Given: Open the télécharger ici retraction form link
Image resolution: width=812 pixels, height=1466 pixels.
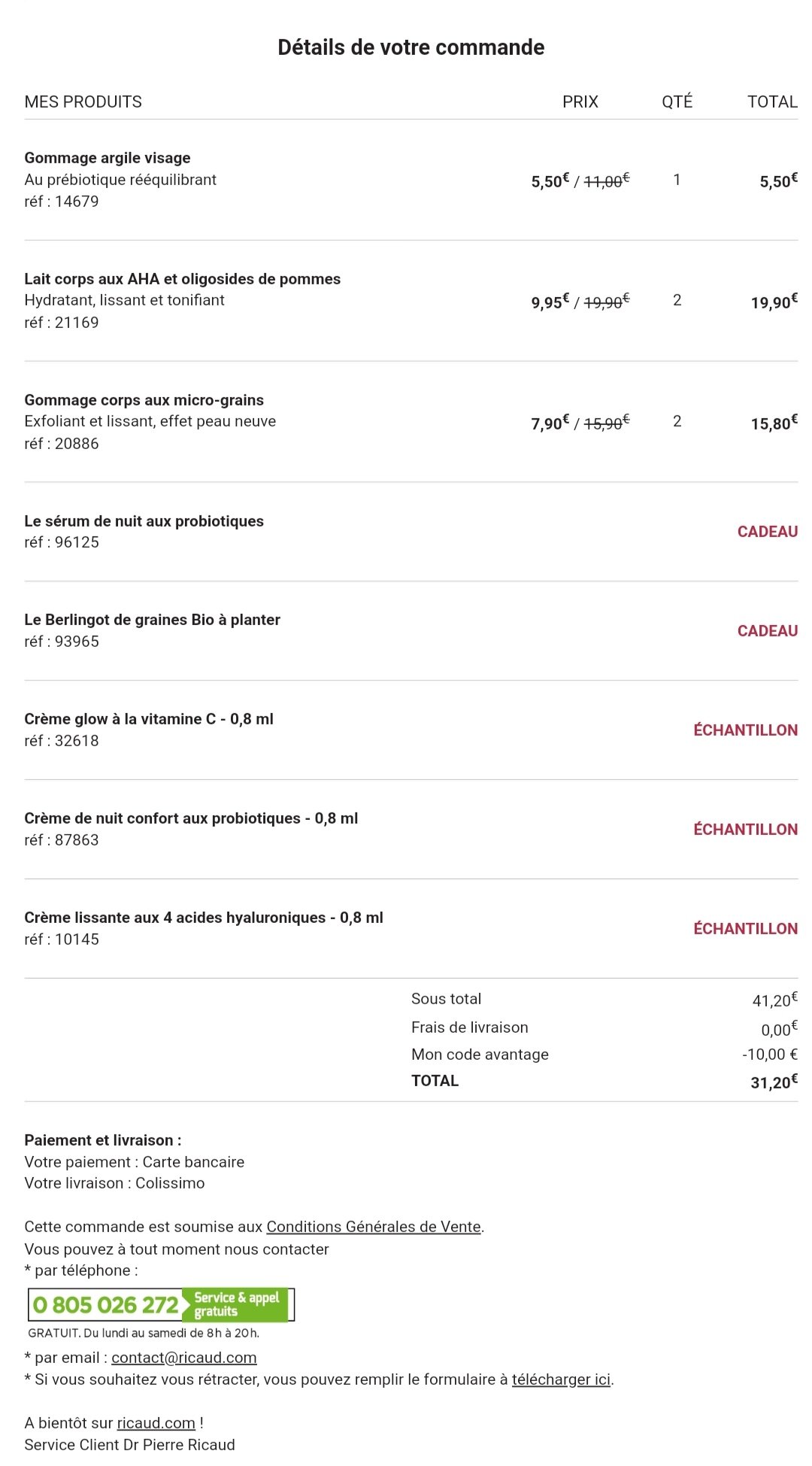Looking at the screenshot, I should 562,1379.
